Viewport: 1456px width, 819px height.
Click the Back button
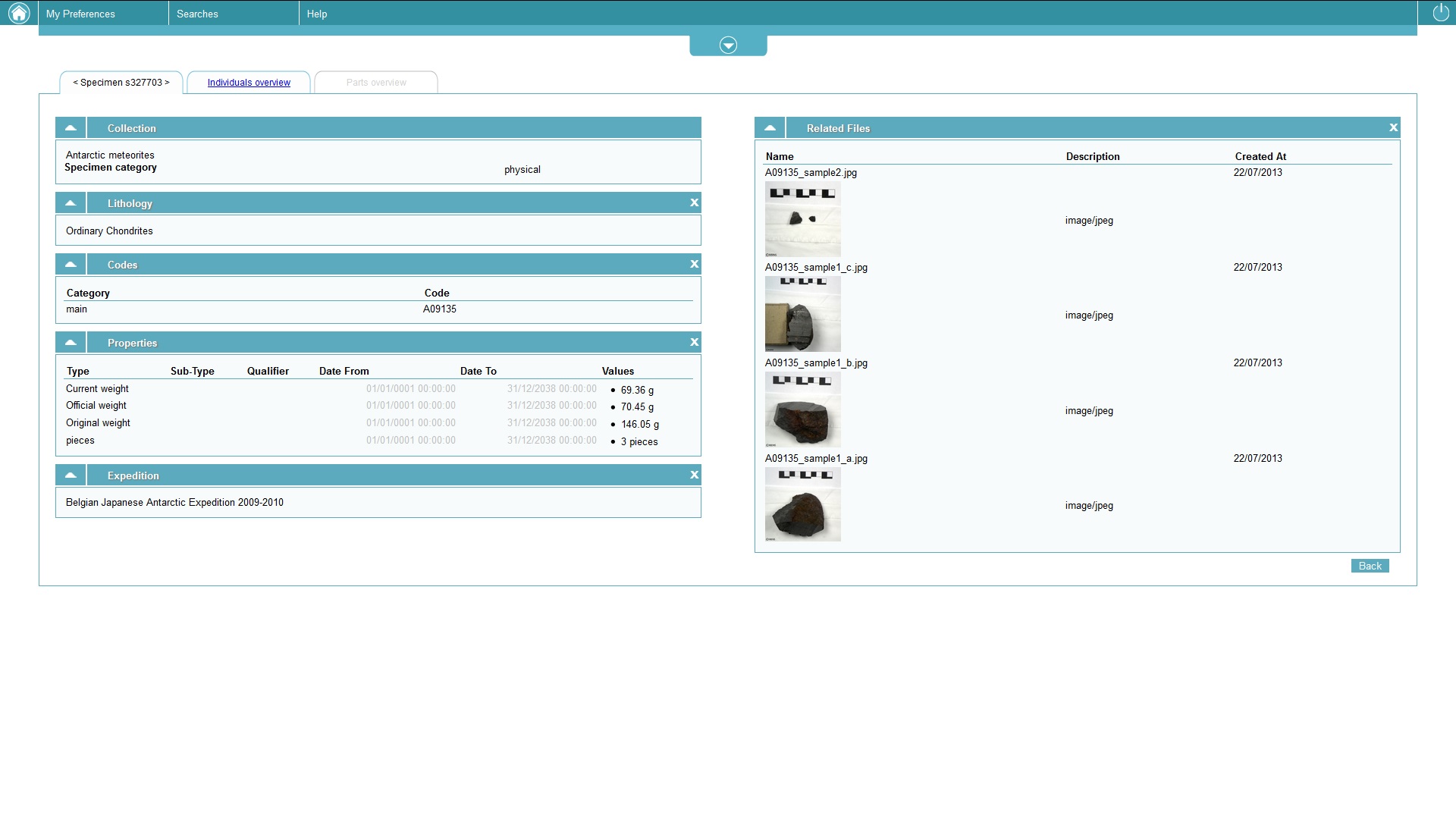point(1370,566)
